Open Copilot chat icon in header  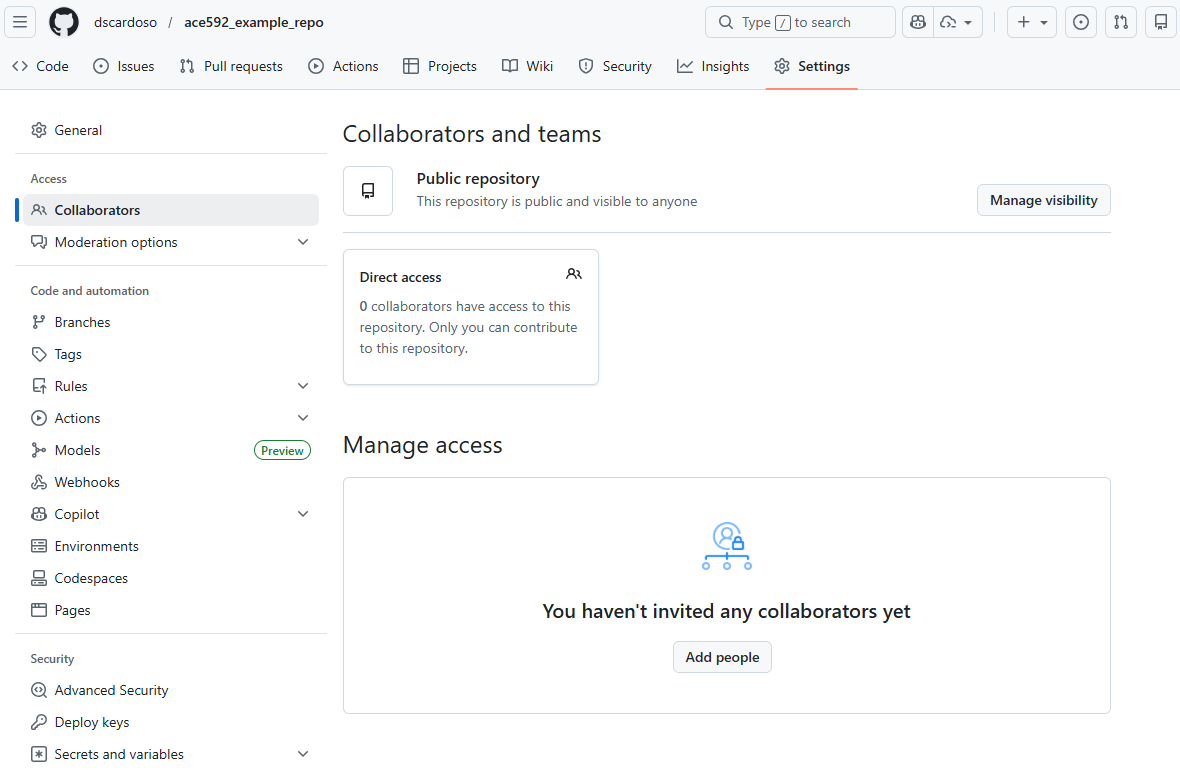[x=918, y=22]
